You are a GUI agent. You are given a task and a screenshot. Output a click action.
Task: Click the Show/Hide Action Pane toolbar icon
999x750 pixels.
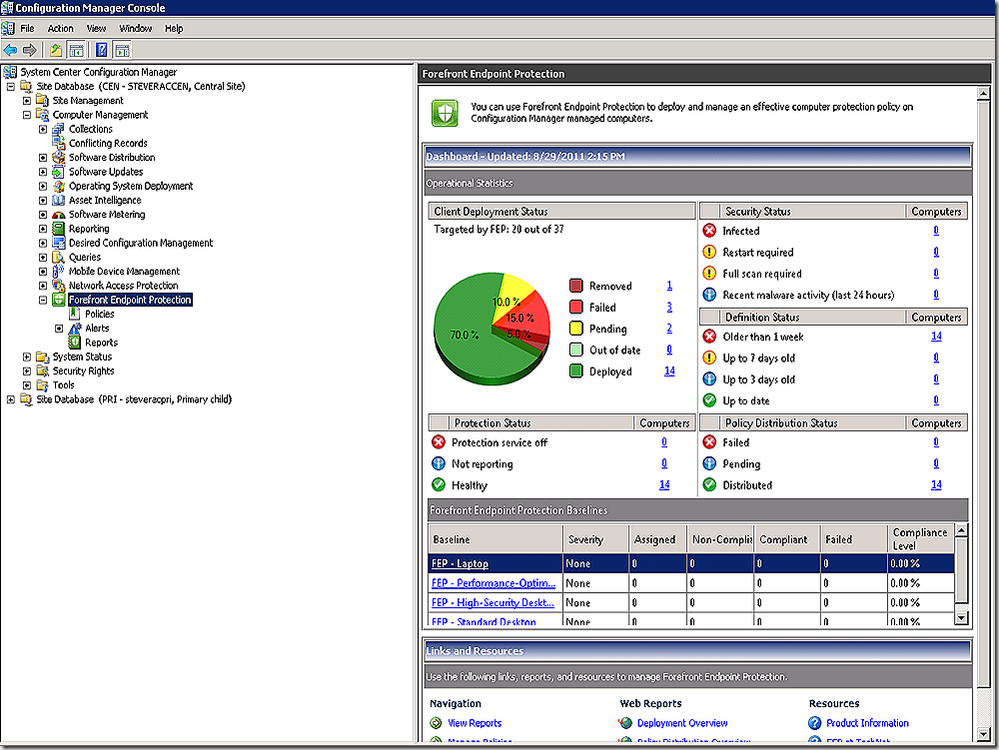122,50
